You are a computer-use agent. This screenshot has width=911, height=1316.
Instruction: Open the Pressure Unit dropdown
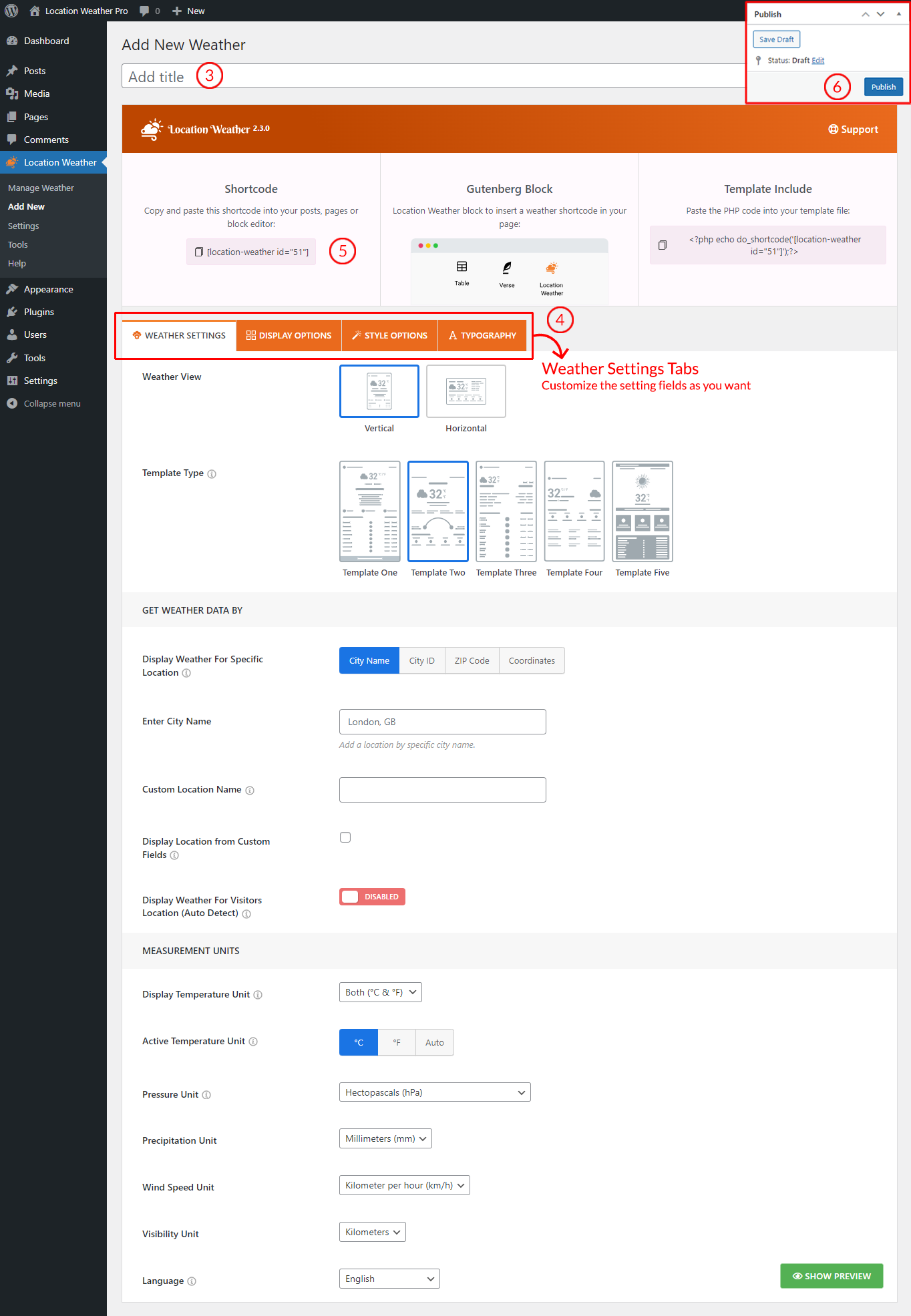click(x=435, y=1092)
